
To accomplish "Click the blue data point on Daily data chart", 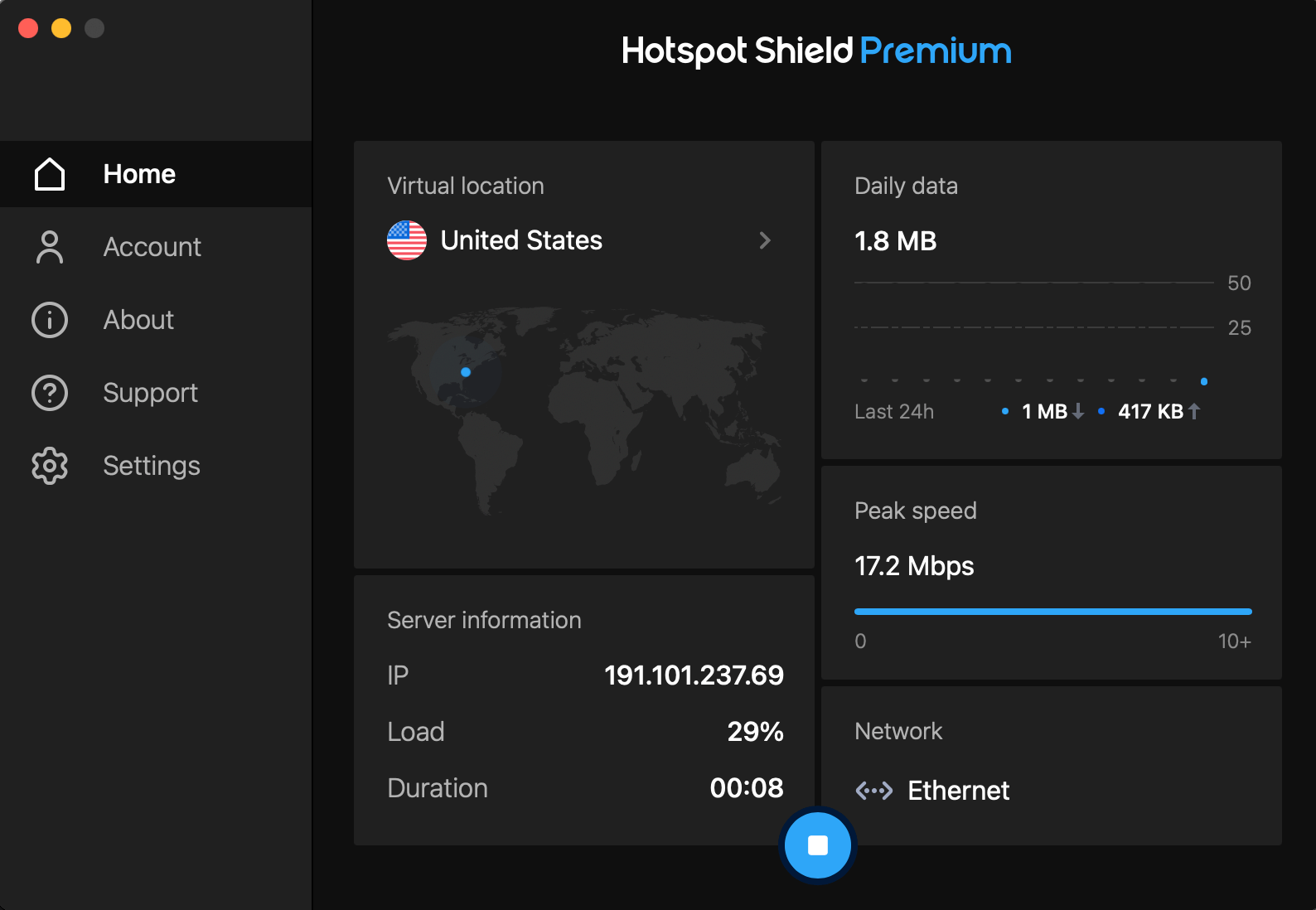I will [1204, 381].
